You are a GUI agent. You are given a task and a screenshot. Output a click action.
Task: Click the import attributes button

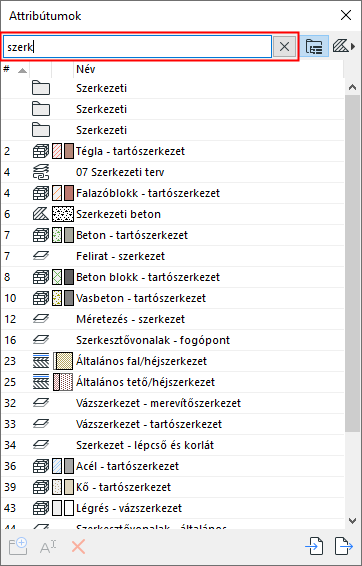click(x=314, y=547)
